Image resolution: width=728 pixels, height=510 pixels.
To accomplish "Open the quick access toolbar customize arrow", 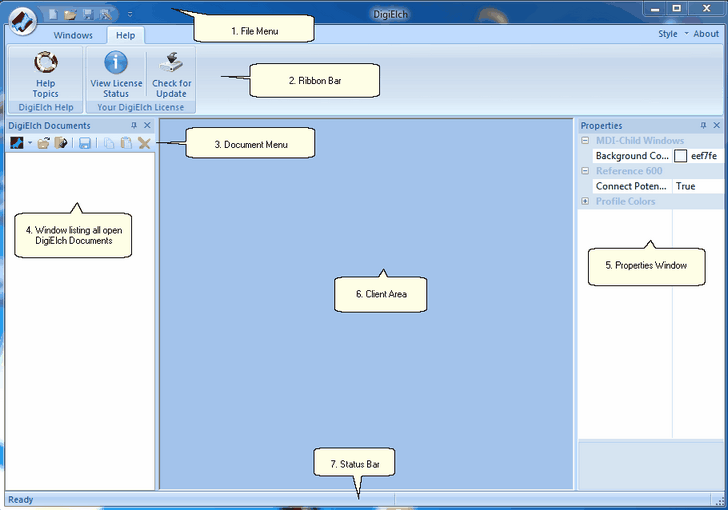I will pyautogui.click(x=130, y=14).
